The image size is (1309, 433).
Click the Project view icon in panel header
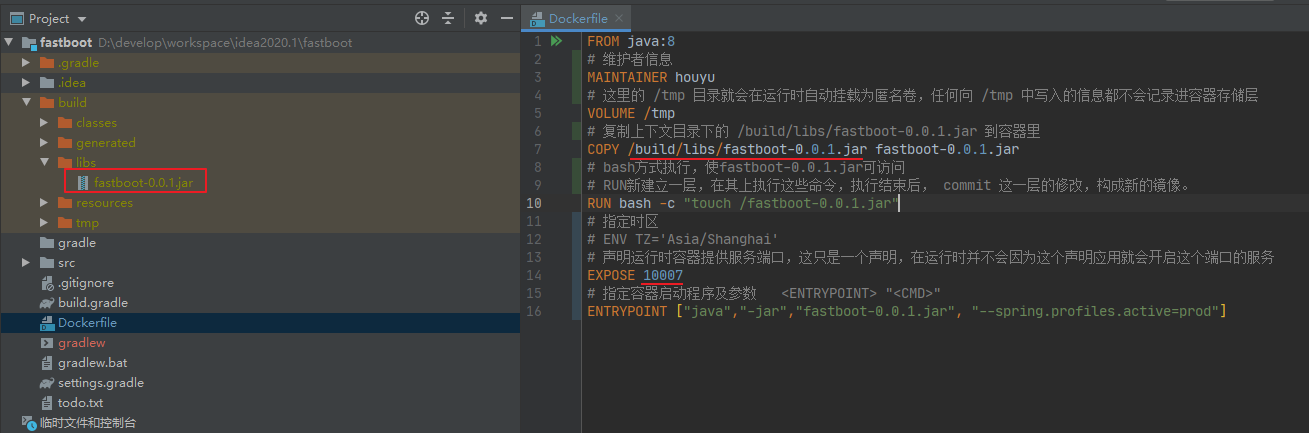point(15,18)
